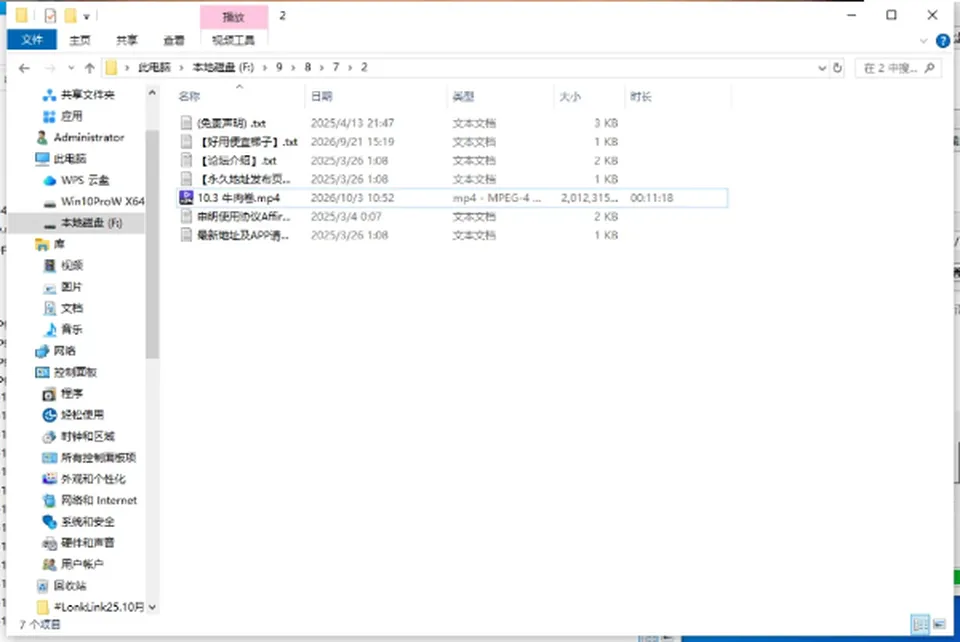Select the 【论坛介绍】.txt file name

238,161
